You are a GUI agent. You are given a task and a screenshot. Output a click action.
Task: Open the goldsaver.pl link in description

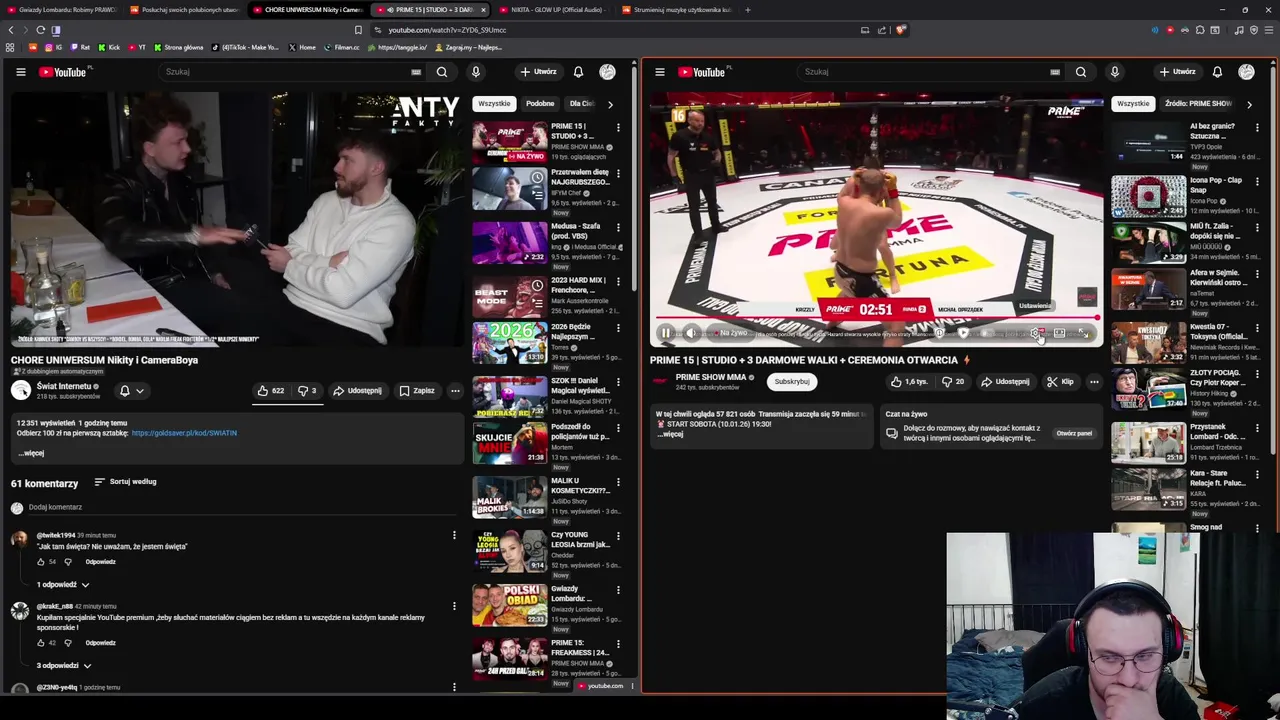coord(184,433)
